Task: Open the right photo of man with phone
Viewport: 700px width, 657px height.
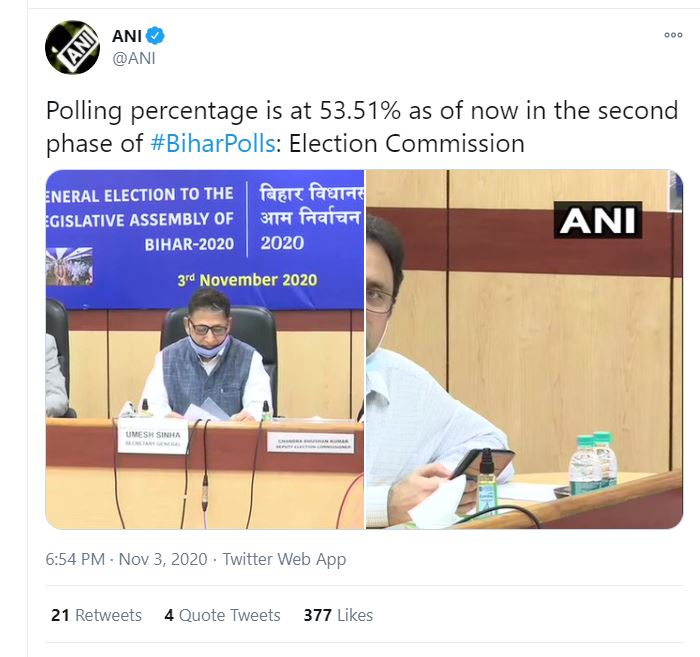Action: coord(524,349)
